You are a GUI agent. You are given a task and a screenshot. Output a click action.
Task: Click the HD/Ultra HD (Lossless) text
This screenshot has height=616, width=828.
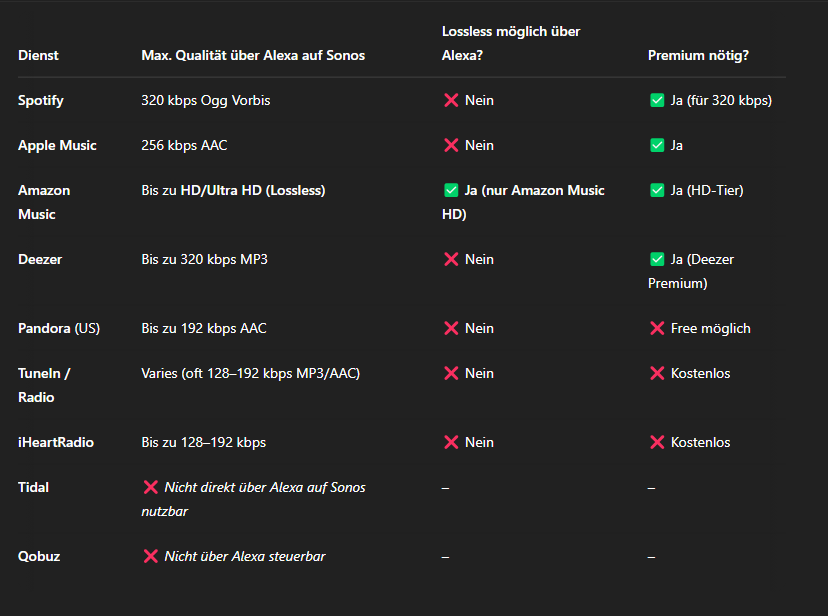tap(253, 190)
